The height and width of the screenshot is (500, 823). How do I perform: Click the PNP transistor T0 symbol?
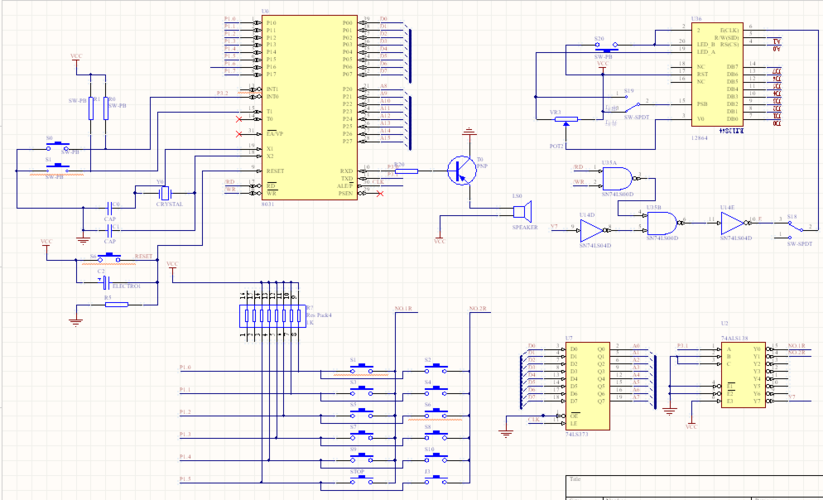tap(462, 171)
